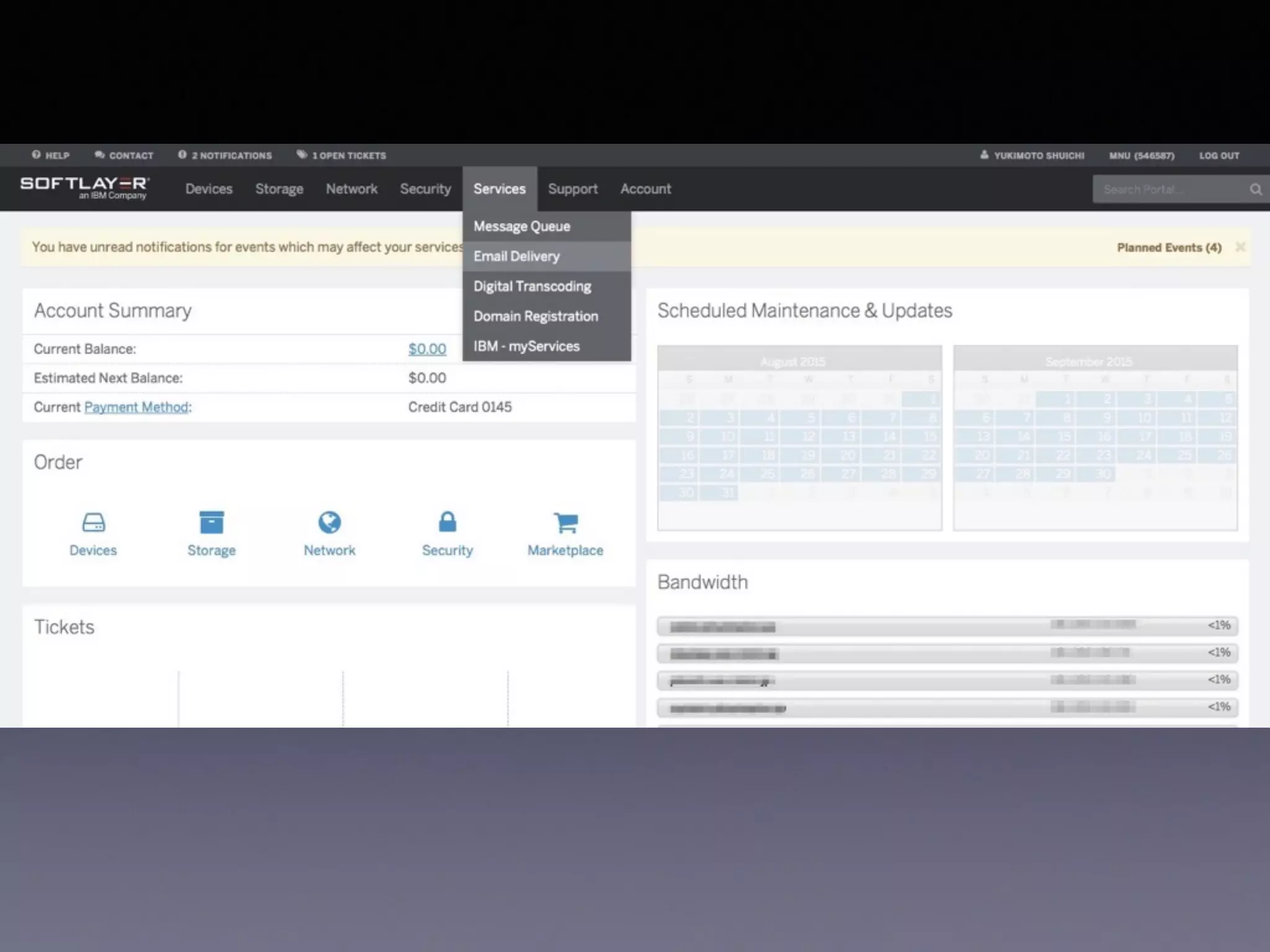Click the SoftLayer logo
The image size is (1270, 952).
coord(85,188)
